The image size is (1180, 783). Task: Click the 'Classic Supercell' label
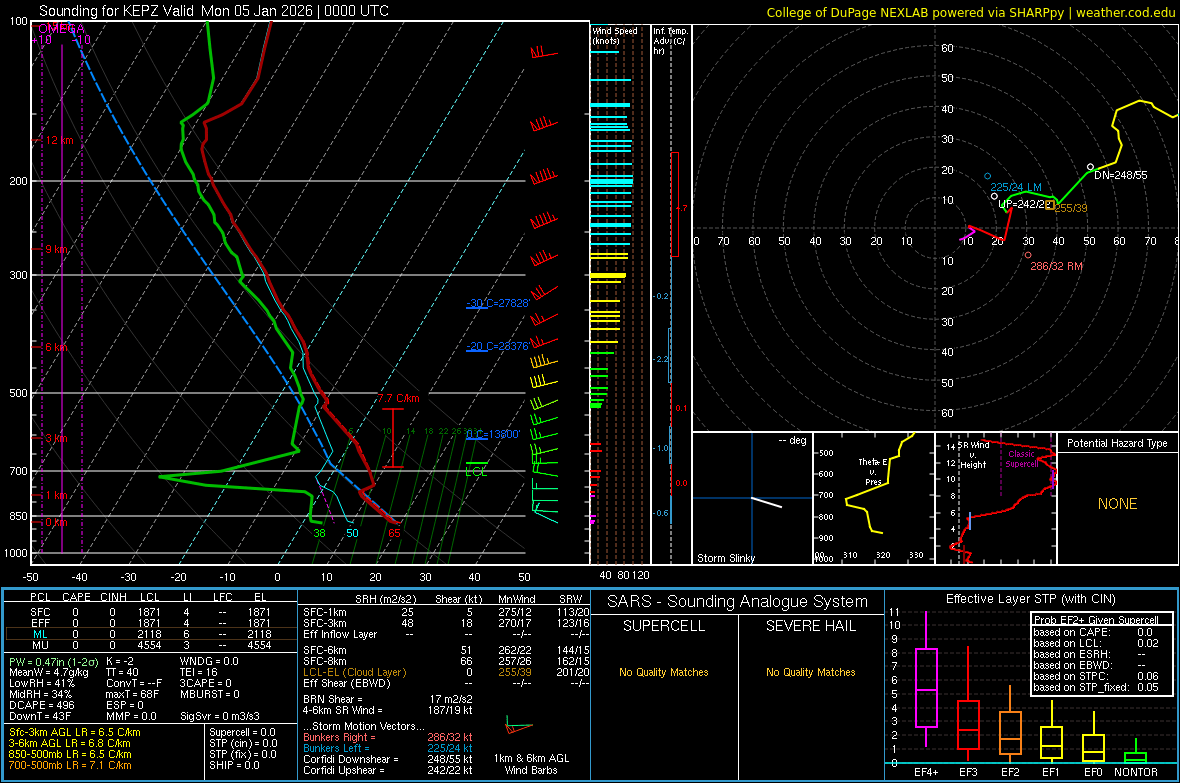click(1022, 459)
